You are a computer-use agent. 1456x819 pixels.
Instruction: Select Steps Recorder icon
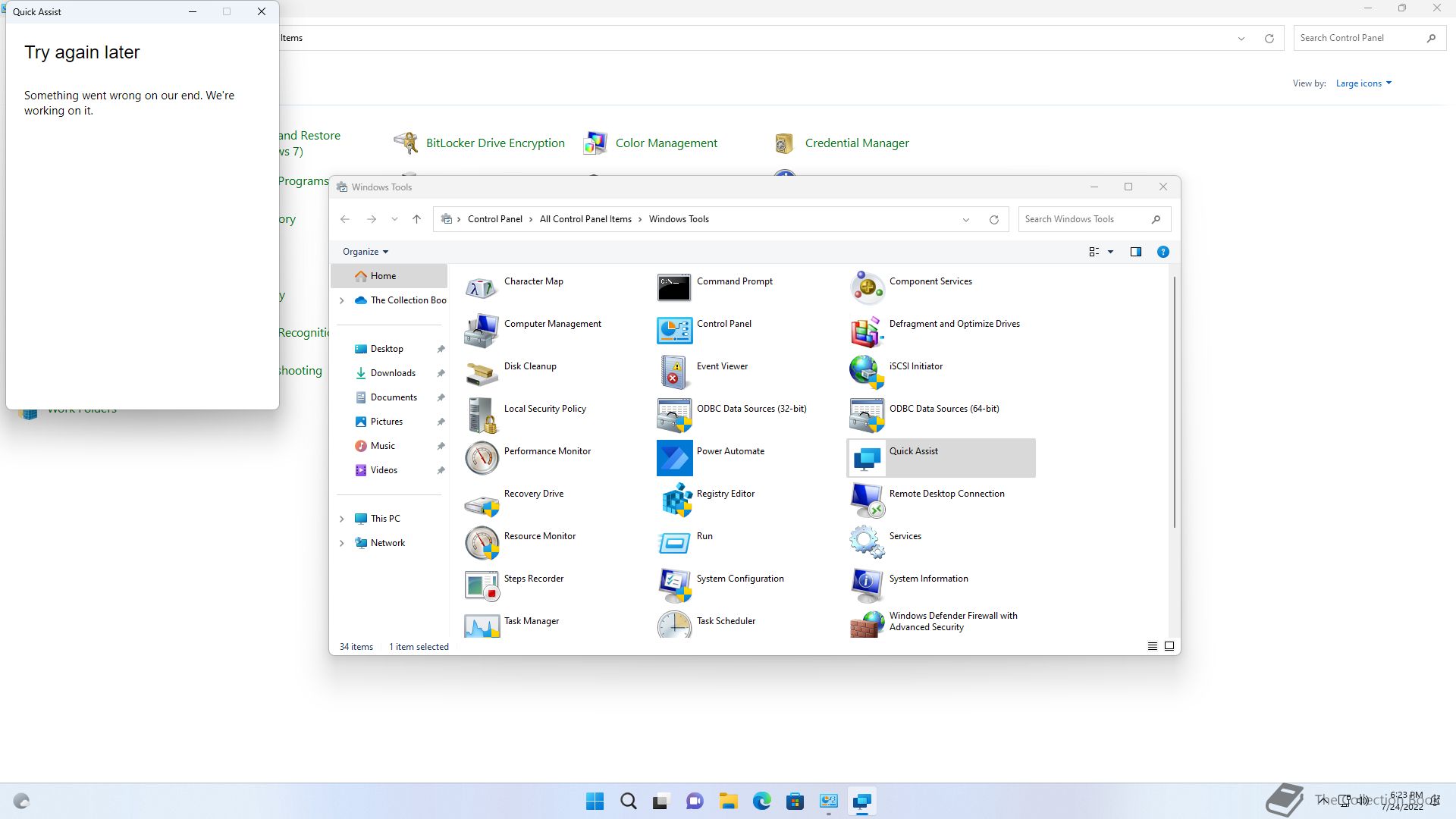click(x=482, y=585)
